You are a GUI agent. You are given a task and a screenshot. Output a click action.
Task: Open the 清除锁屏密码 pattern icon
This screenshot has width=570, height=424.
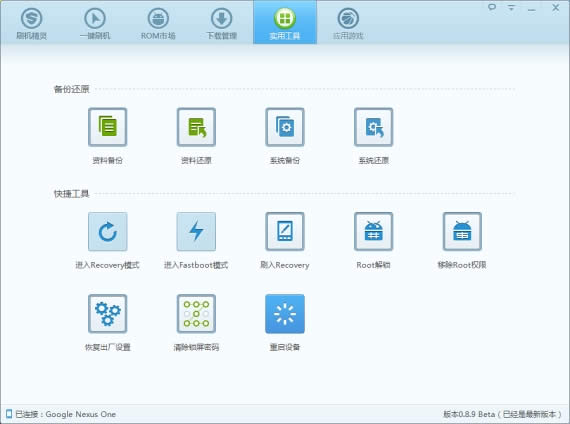click(x=196, y=314)
